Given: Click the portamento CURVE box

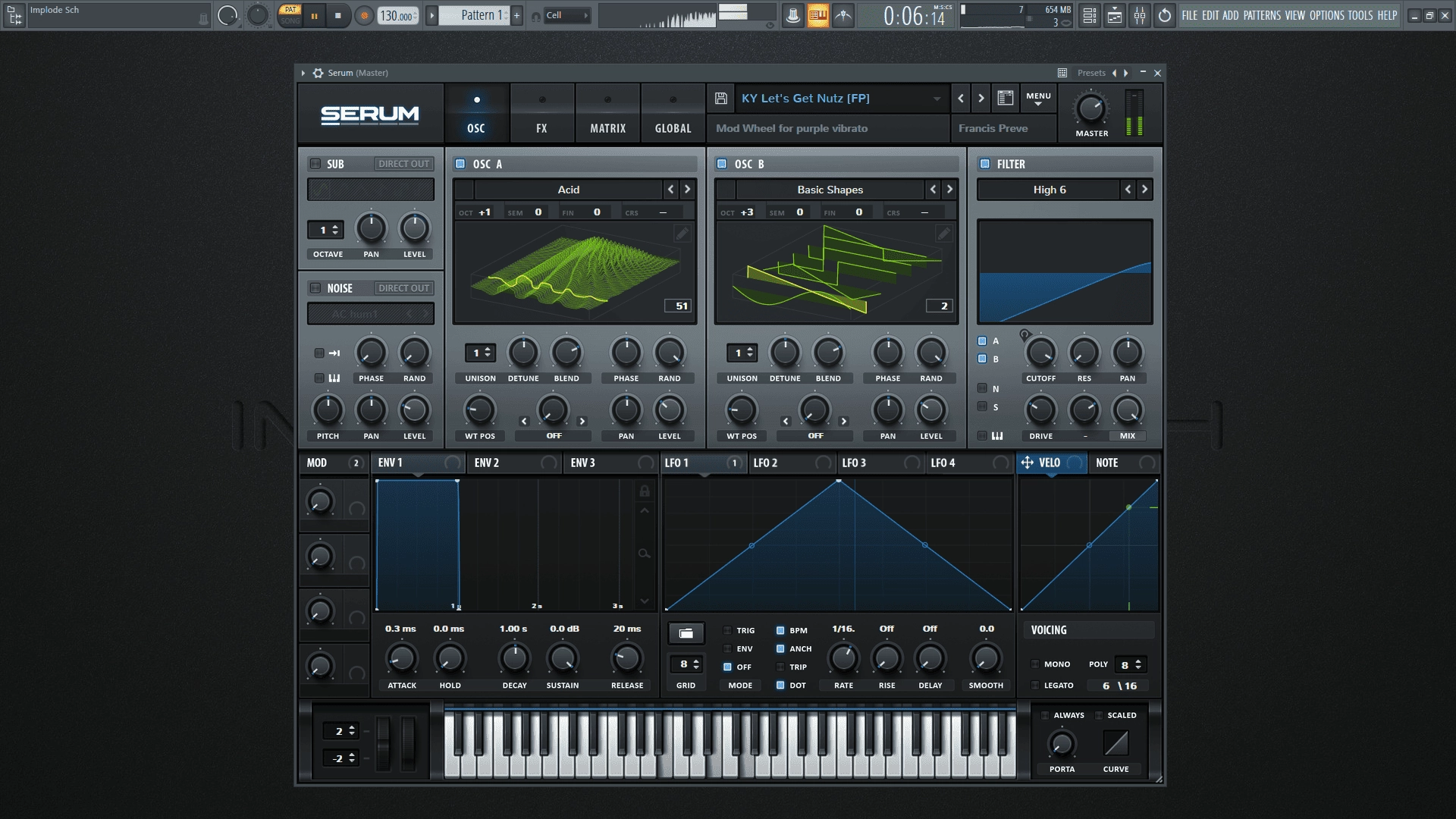Looking at the screenshot, I should pyautogui.click(x=1116, y=743).
